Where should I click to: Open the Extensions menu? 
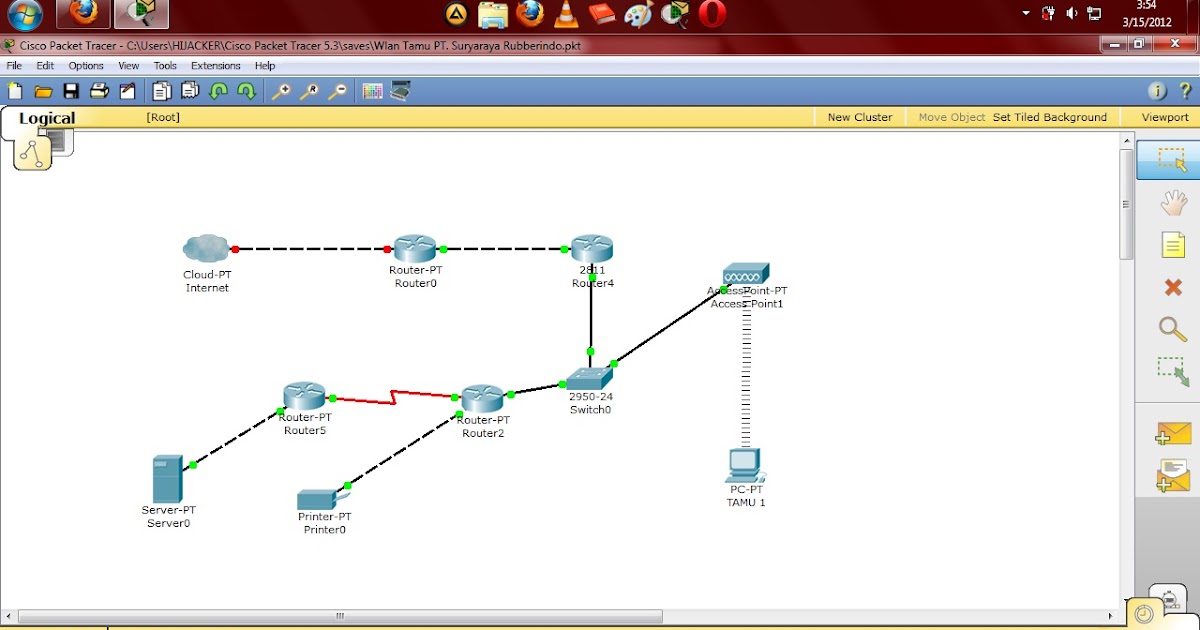coord(215,65)
